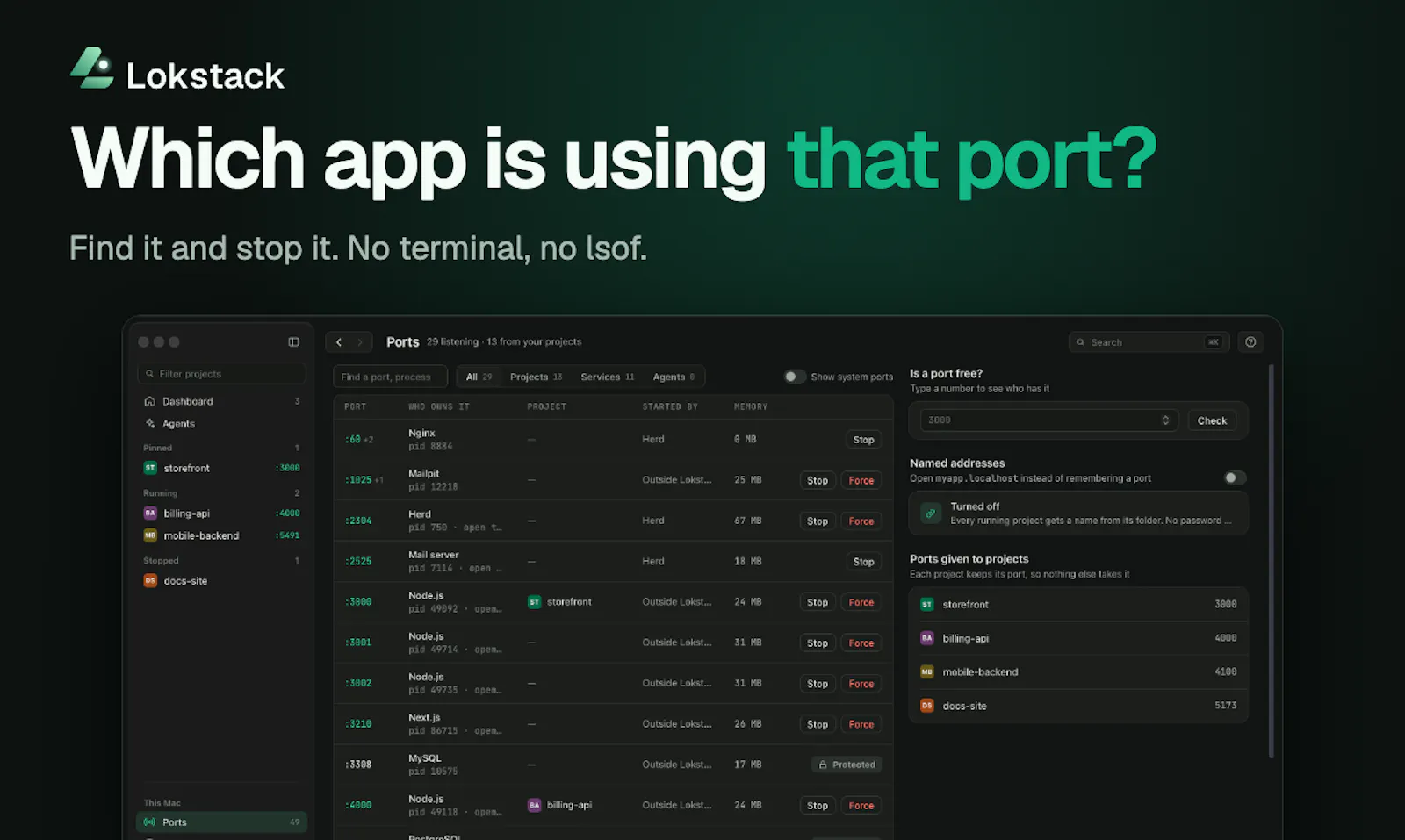
Task: Go back with the left chevron
Action: pyautogui.click(x=339, y=342)
